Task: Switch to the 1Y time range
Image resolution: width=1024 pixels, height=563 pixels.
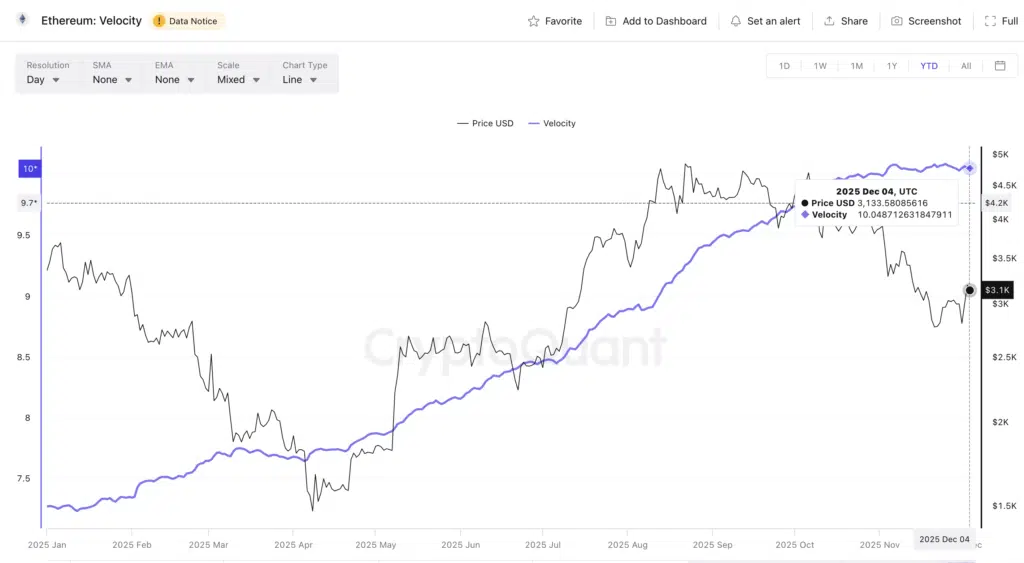Action: click(892, 66)
